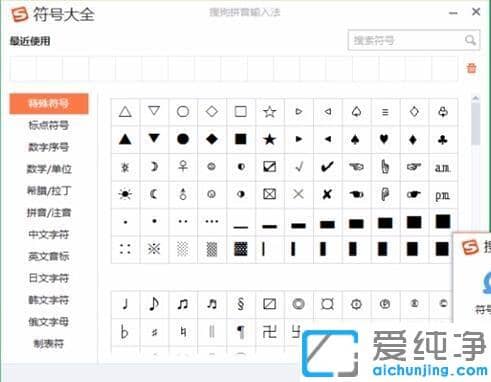Insert the solid black triangle ▲
This screenshot has height=382, width=491.
(125, 139)
